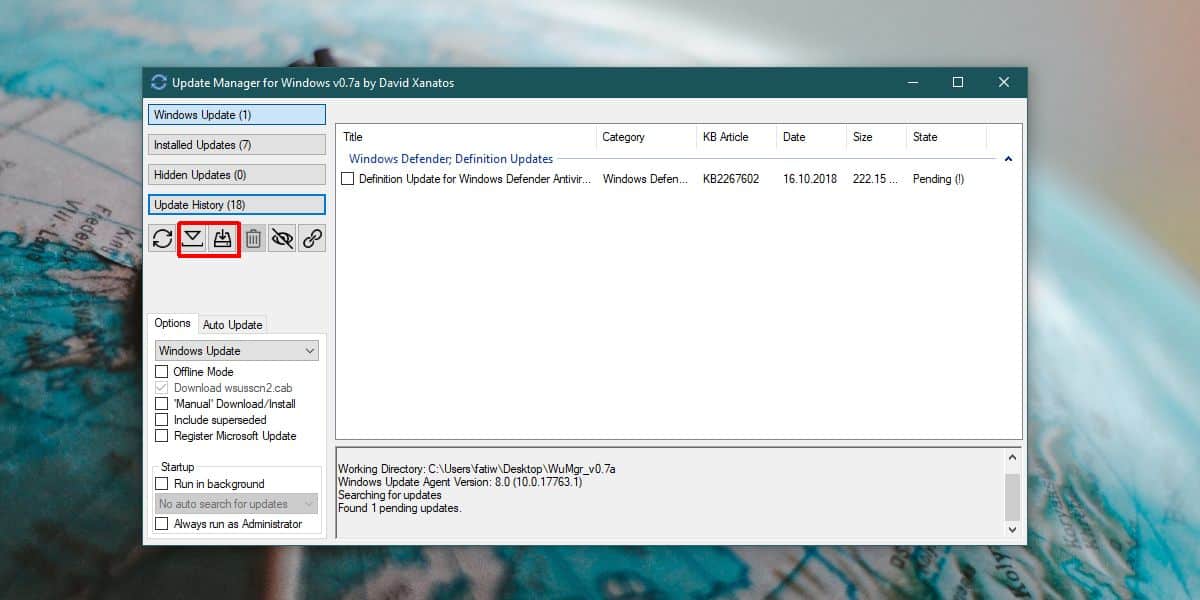1200x600 pixels.
Task: Click the hide updates eye icon
Action: (282, 239)
